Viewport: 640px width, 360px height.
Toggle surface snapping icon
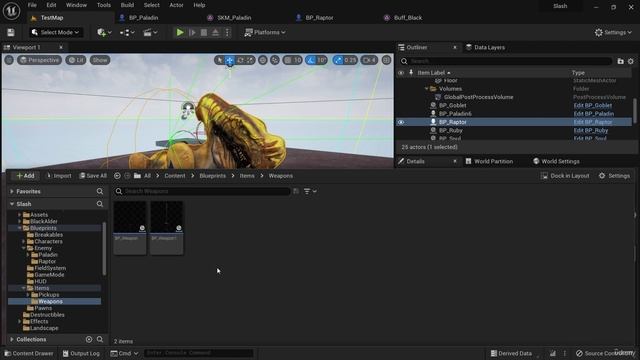click(x=275, y=60)
